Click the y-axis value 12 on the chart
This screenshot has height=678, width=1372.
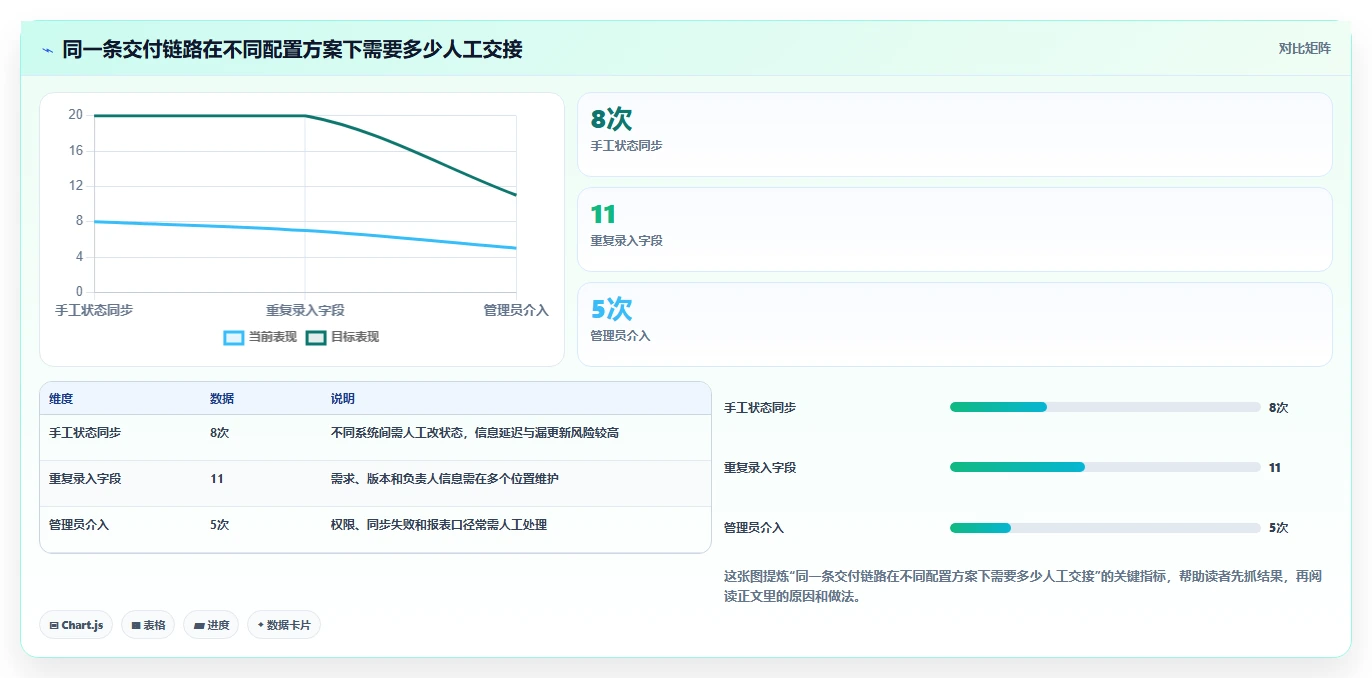[76, 186]
